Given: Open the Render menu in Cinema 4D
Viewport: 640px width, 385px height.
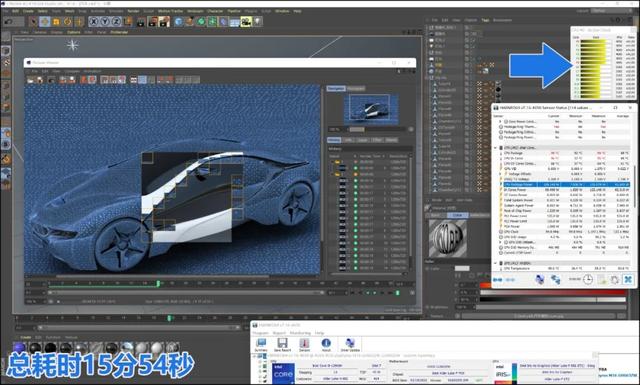Looking at the screenshot, I should click(133, 11).
